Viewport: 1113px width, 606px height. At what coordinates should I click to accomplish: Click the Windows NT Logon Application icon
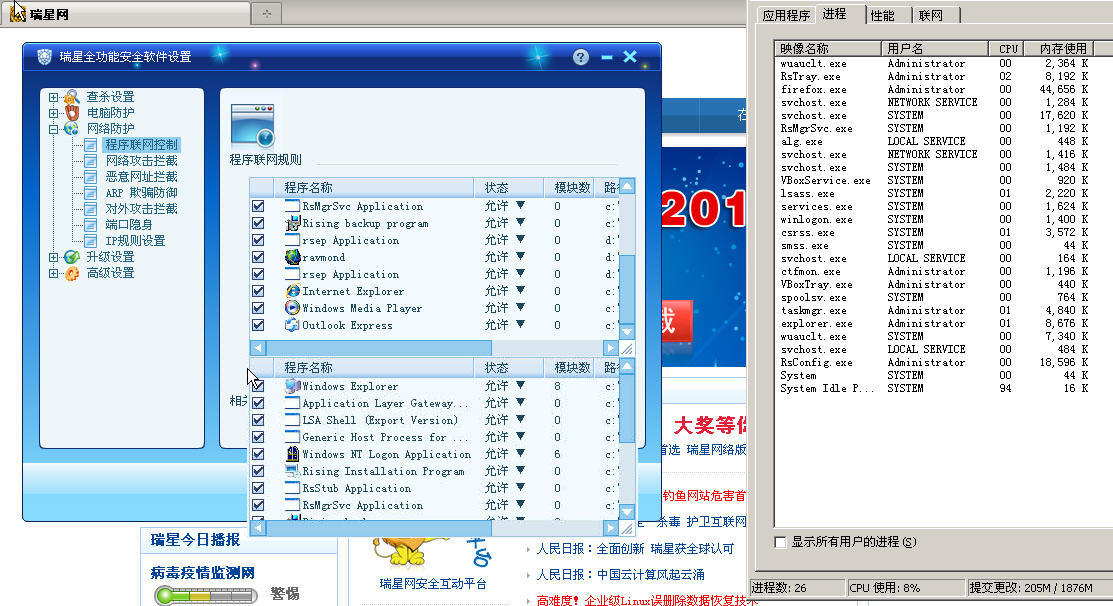point(292,454)
